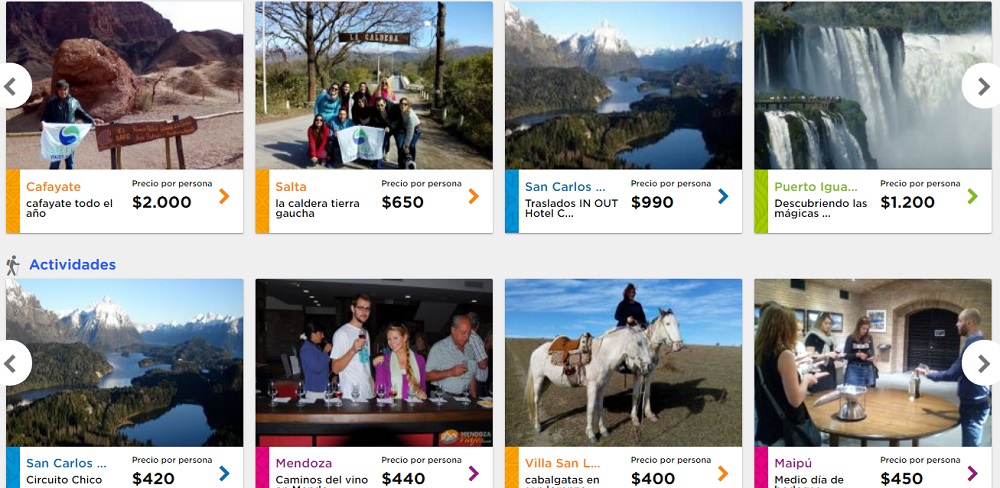Click the green arrow on Puerto Iguazú card
The image size is (1000, 488).
(973, 197)
